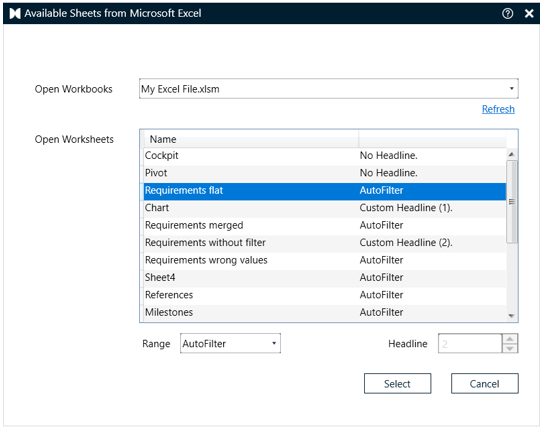Screen dimensions: 544x430
Task: Select Requirements wrong values worksheet
Action: coord(325,260)
